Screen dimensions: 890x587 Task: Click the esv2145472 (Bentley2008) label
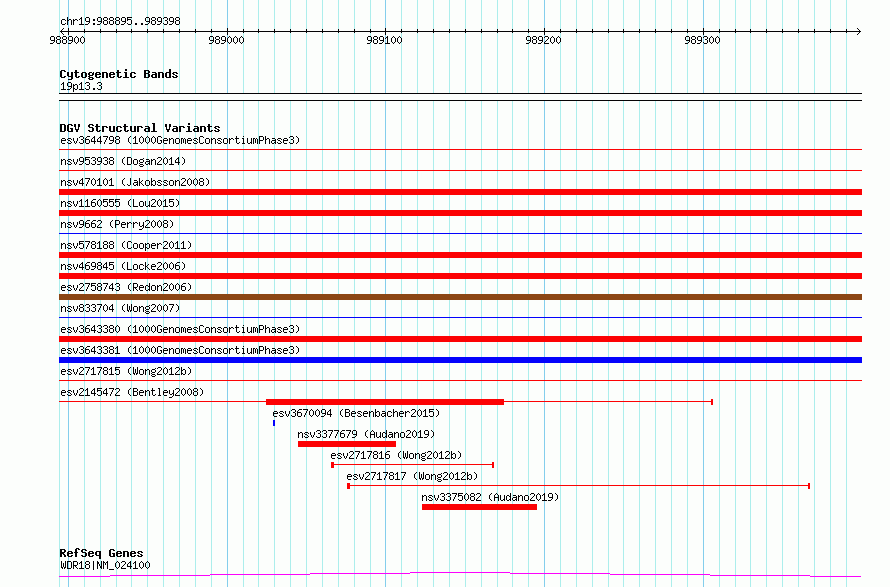click(x=132, y=392)
